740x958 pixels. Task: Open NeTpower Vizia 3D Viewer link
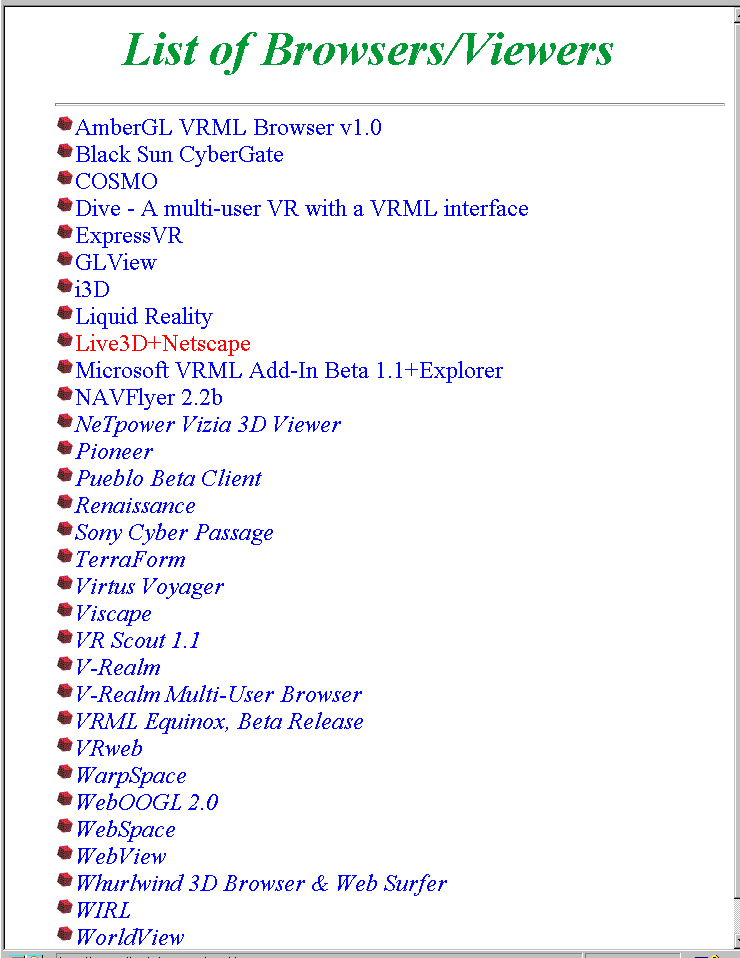click(x=208, y=424)
